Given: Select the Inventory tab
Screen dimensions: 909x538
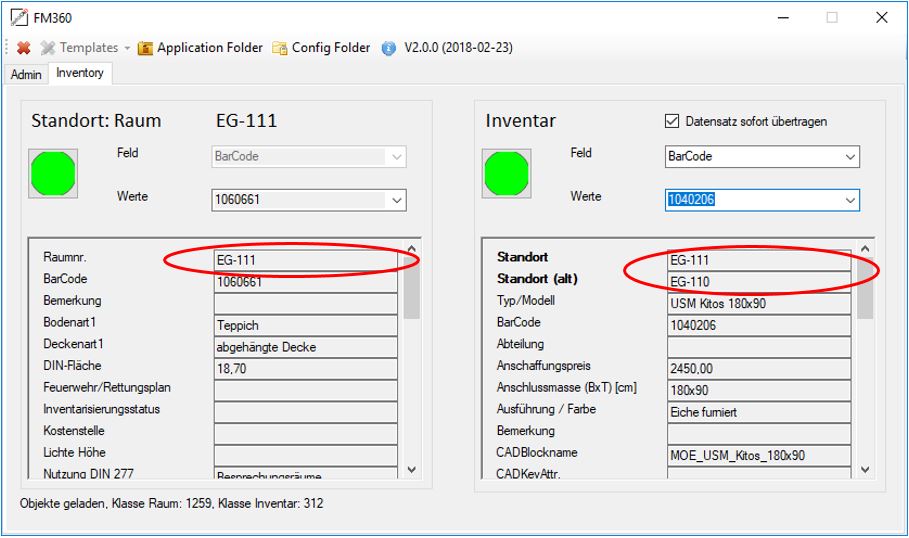Looking at the screenshot, I should [80, 73].
